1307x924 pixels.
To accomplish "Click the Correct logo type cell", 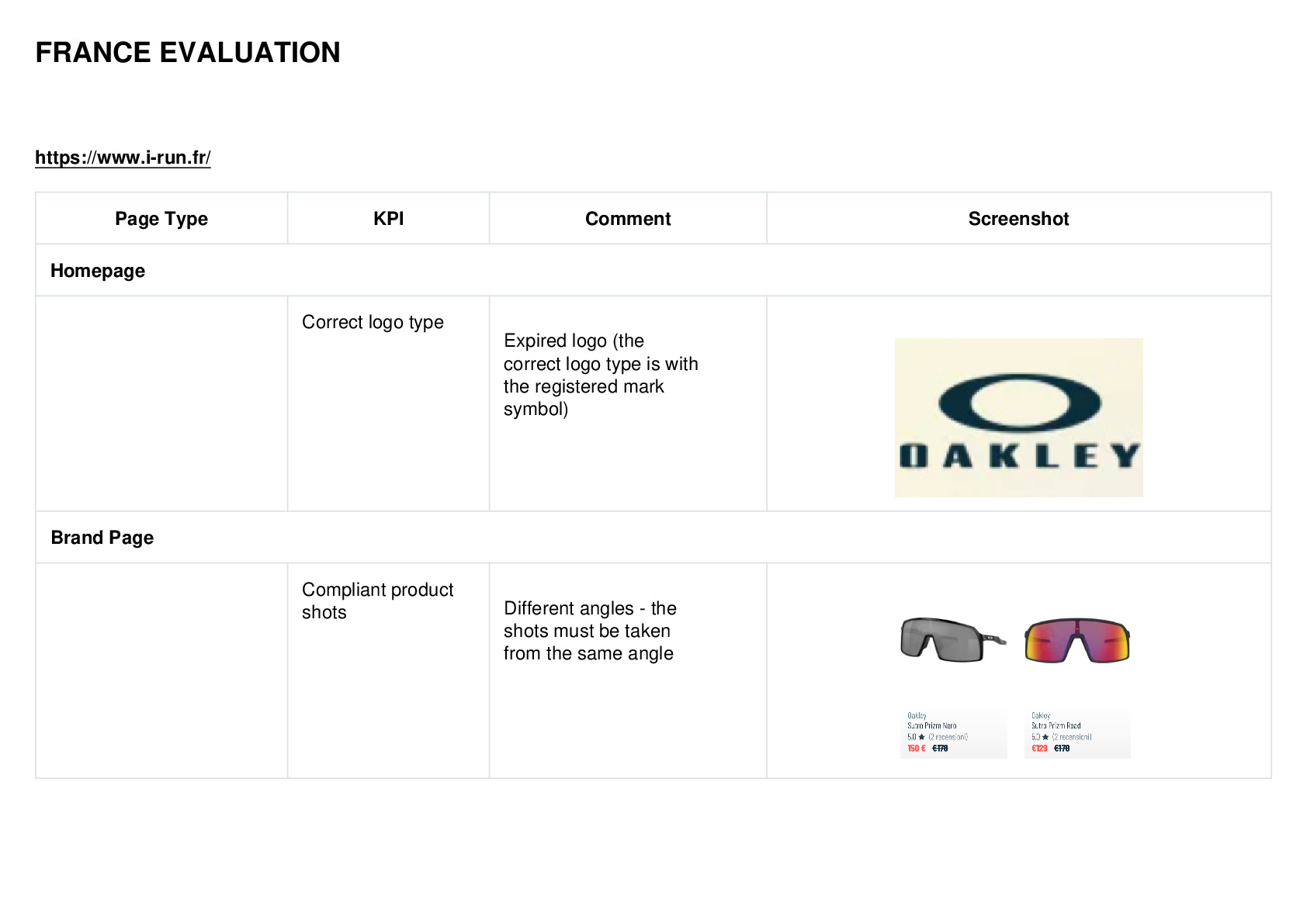I will coord(388,403).
